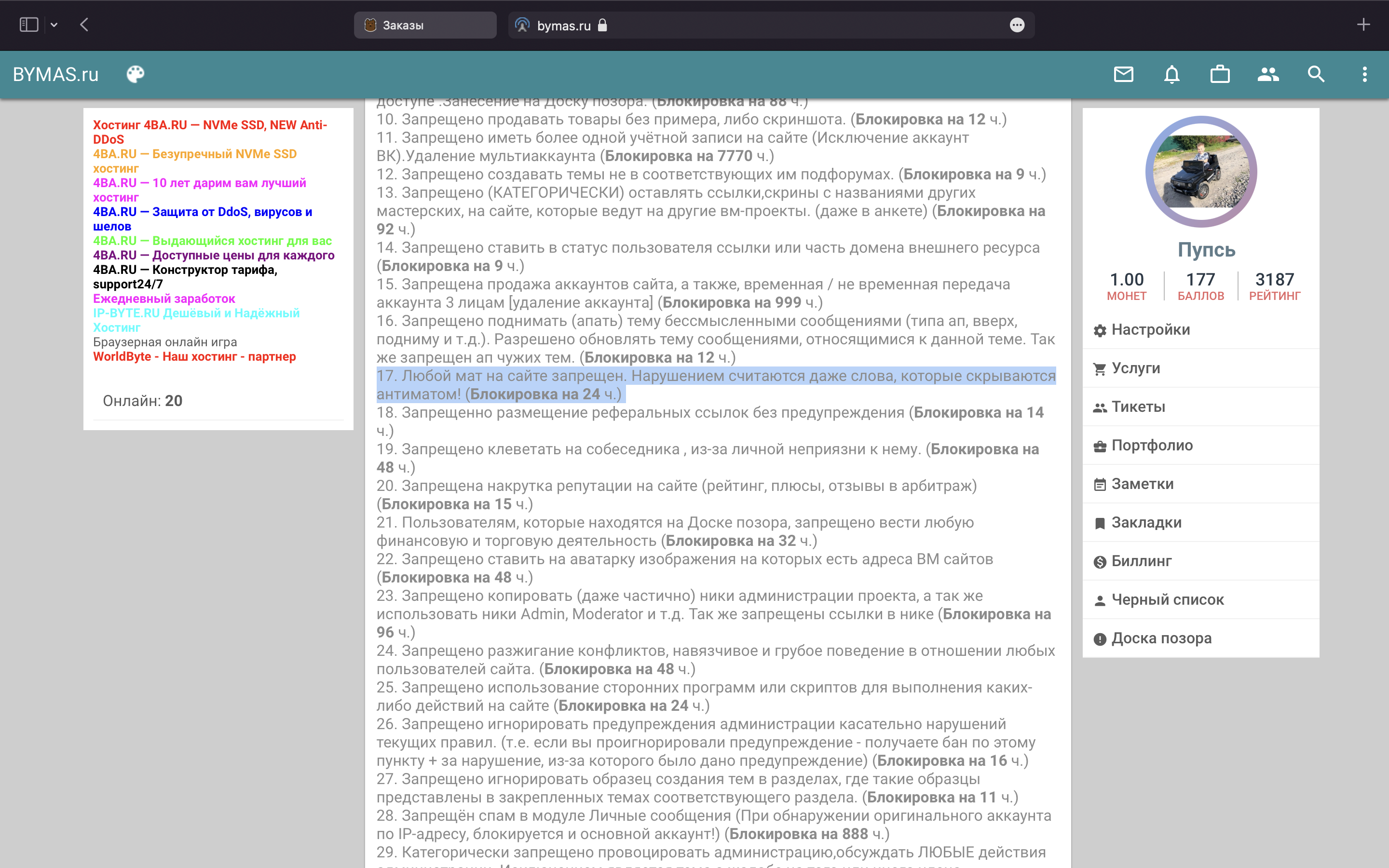Open Доска позора menu item
The width and height of the screenshot is (1389, 868).
(1161, 638)
